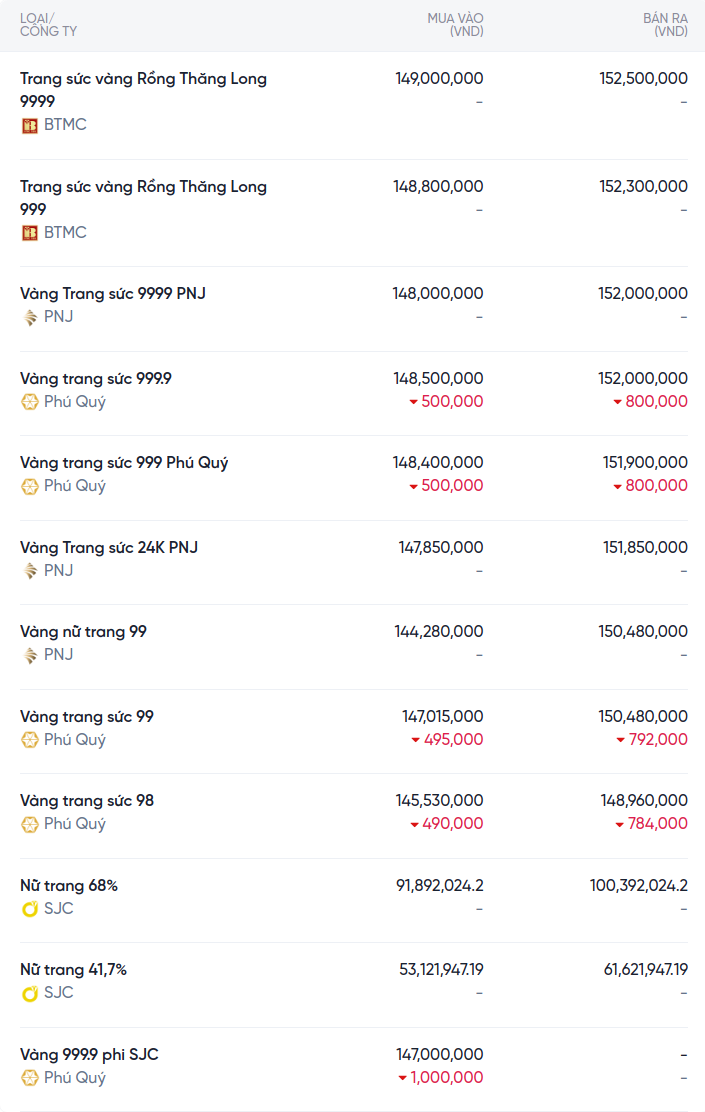This screenshot has height=1112, width=705.
Task: Click sell price 100,392,024.2 for Nữ trang 68%
Action: coord(638,886)
